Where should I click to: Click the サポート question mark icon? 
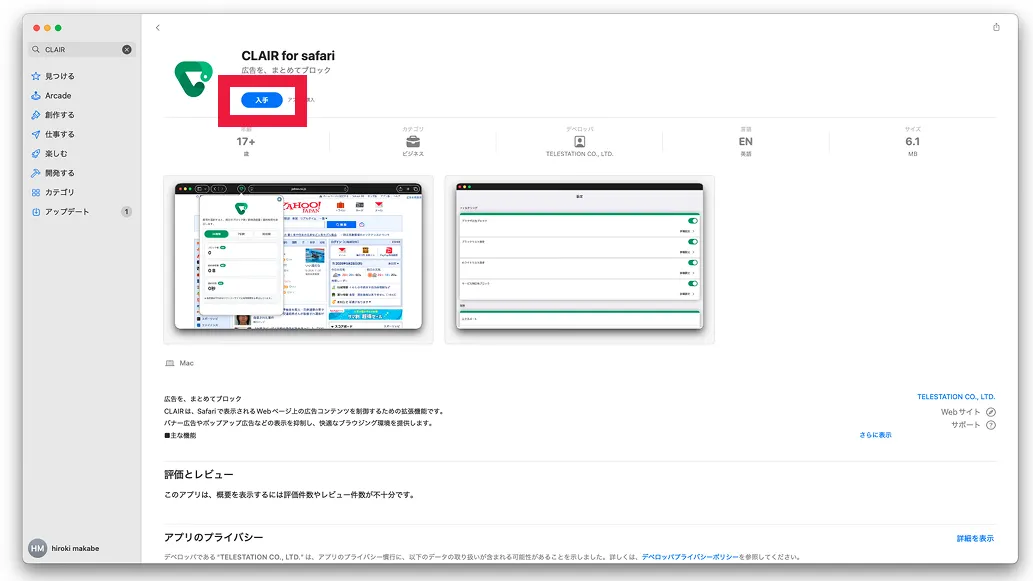coord(991,426)
